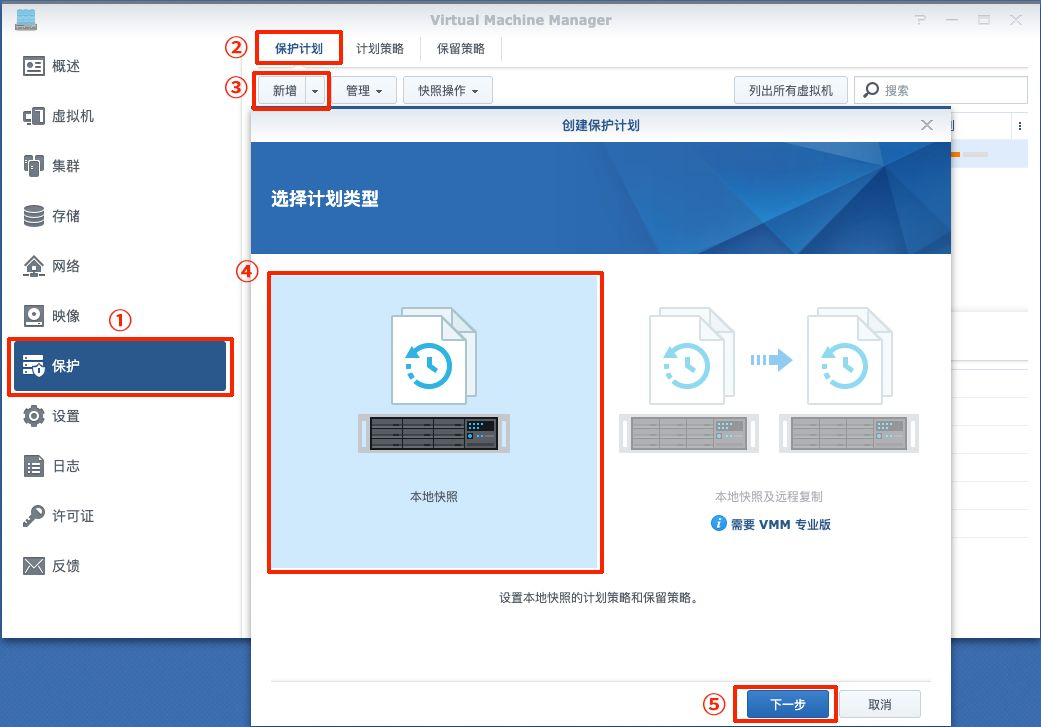Click 取消 to cancel the wizard
Screen dimensions: 1041x727
[880, 704]
